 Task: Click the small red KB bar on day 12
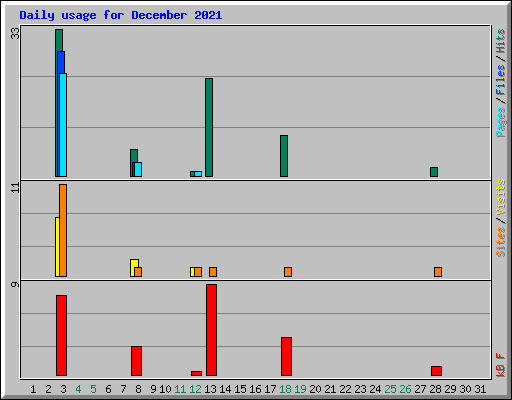pos(196,373)
